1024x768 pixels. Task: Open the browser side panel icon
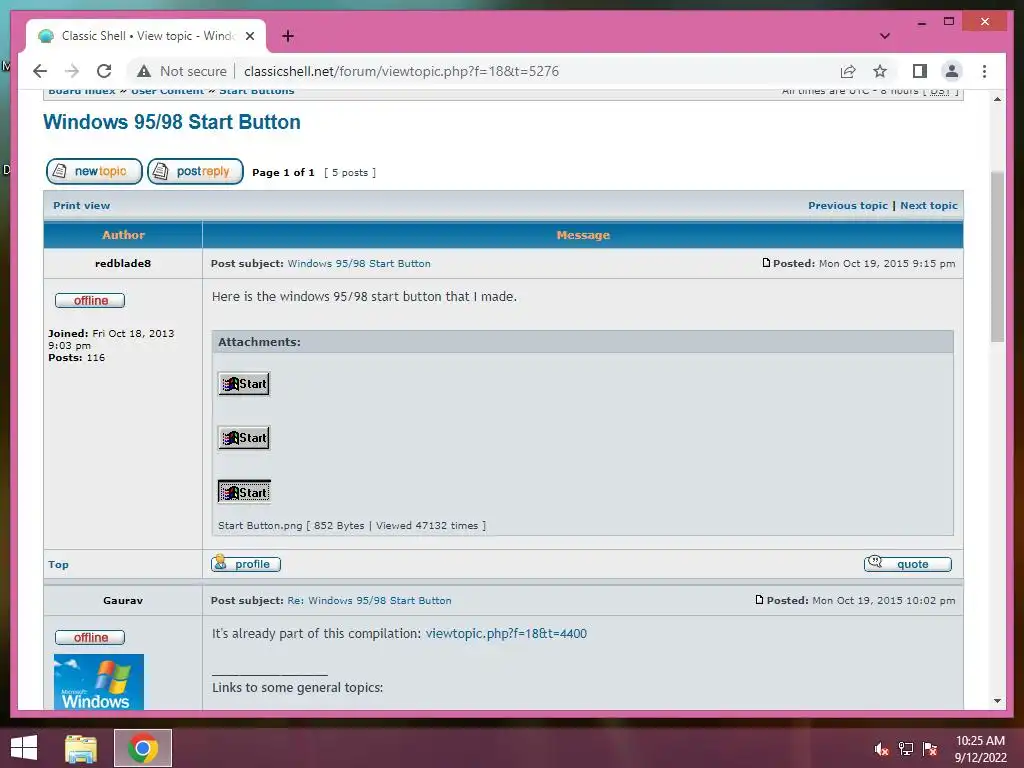click(x=920, y=71)
